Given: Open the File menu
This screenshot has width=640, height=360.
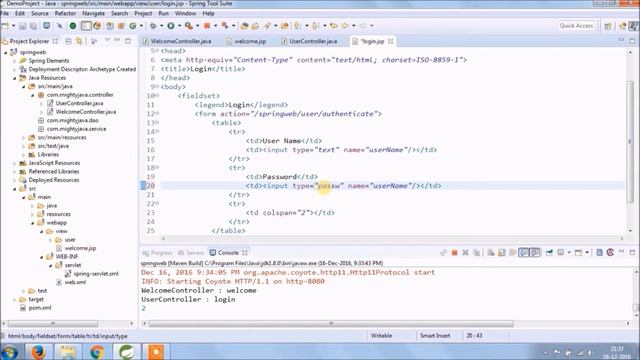Looking at the screenshot, I should pos(5,13).
